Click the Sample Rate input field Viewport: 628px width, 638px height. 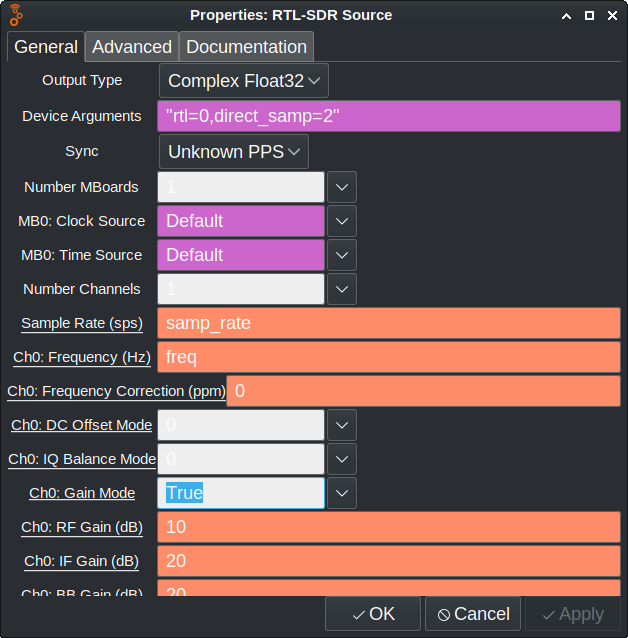point(388,323)
